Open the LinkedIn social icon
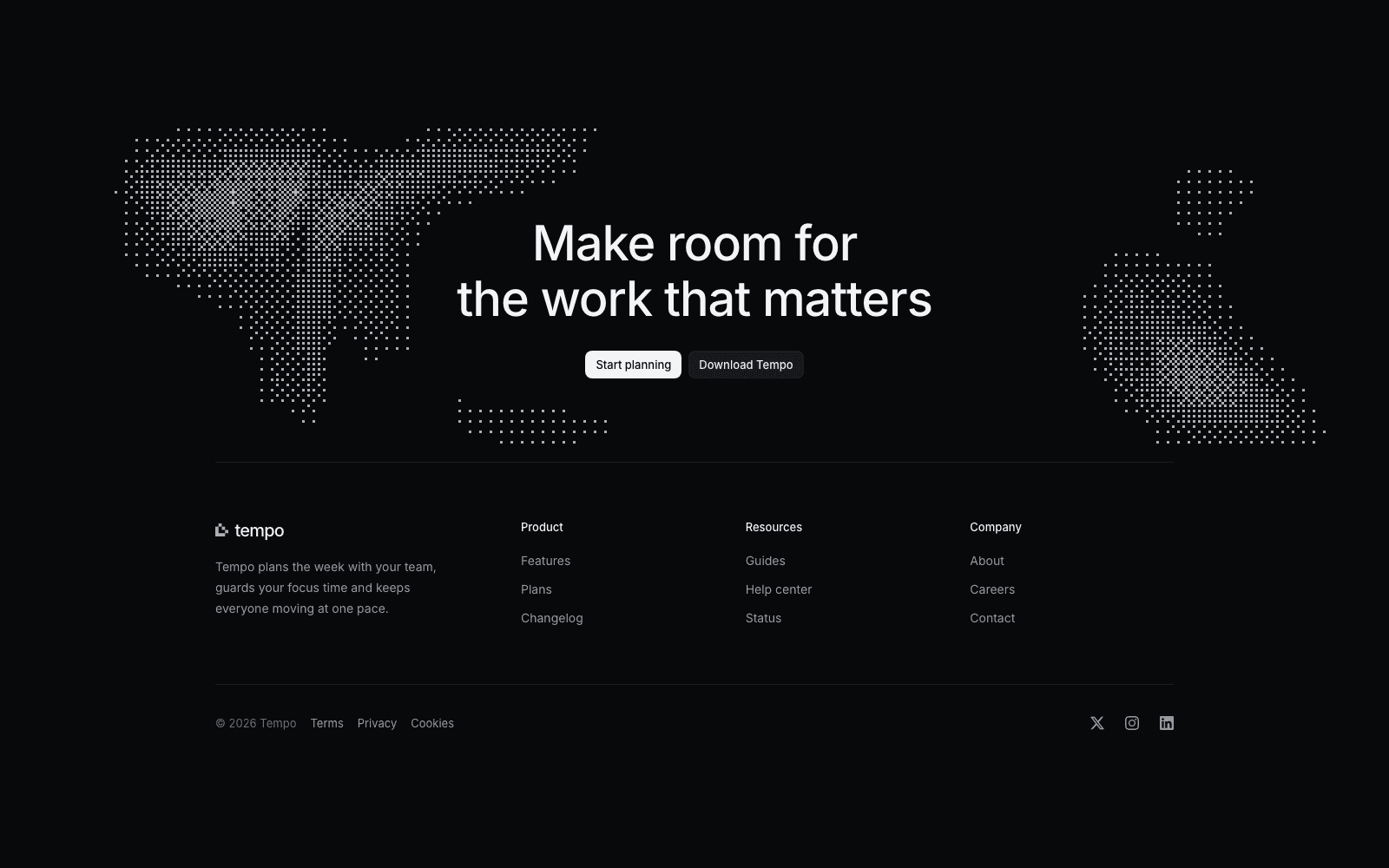The width and height of the screenshot is (1389, 868). pos(1167,723)
